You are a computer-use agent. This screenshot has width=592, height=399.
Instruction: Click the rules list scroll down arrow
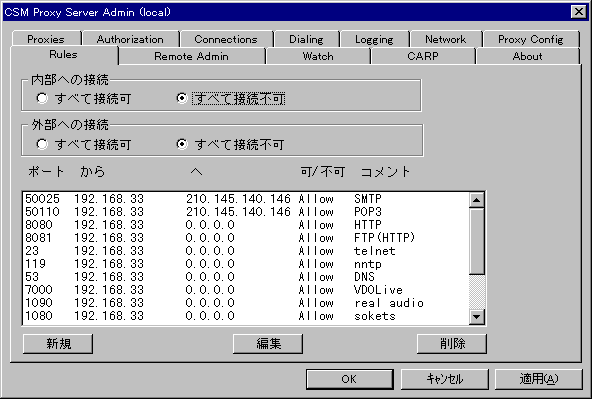[x=476, y=316]
